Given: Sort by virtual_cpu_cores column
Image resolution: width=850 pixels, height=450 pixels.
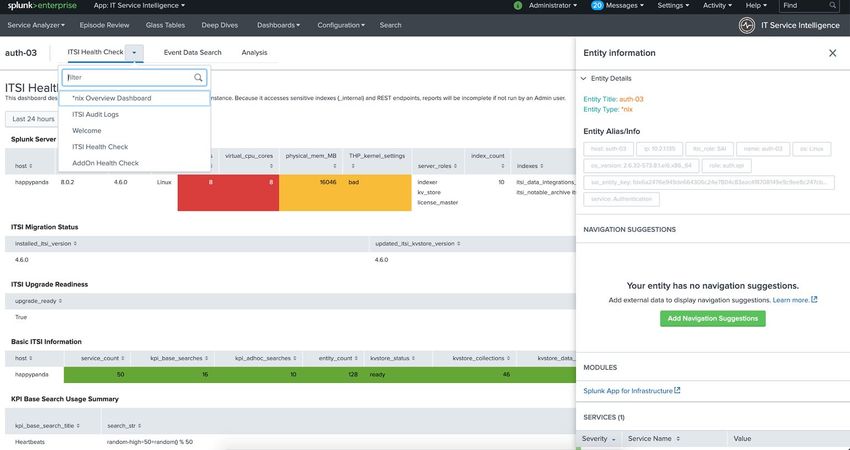Looking at the screenshot, I should [x=249, y=160].
